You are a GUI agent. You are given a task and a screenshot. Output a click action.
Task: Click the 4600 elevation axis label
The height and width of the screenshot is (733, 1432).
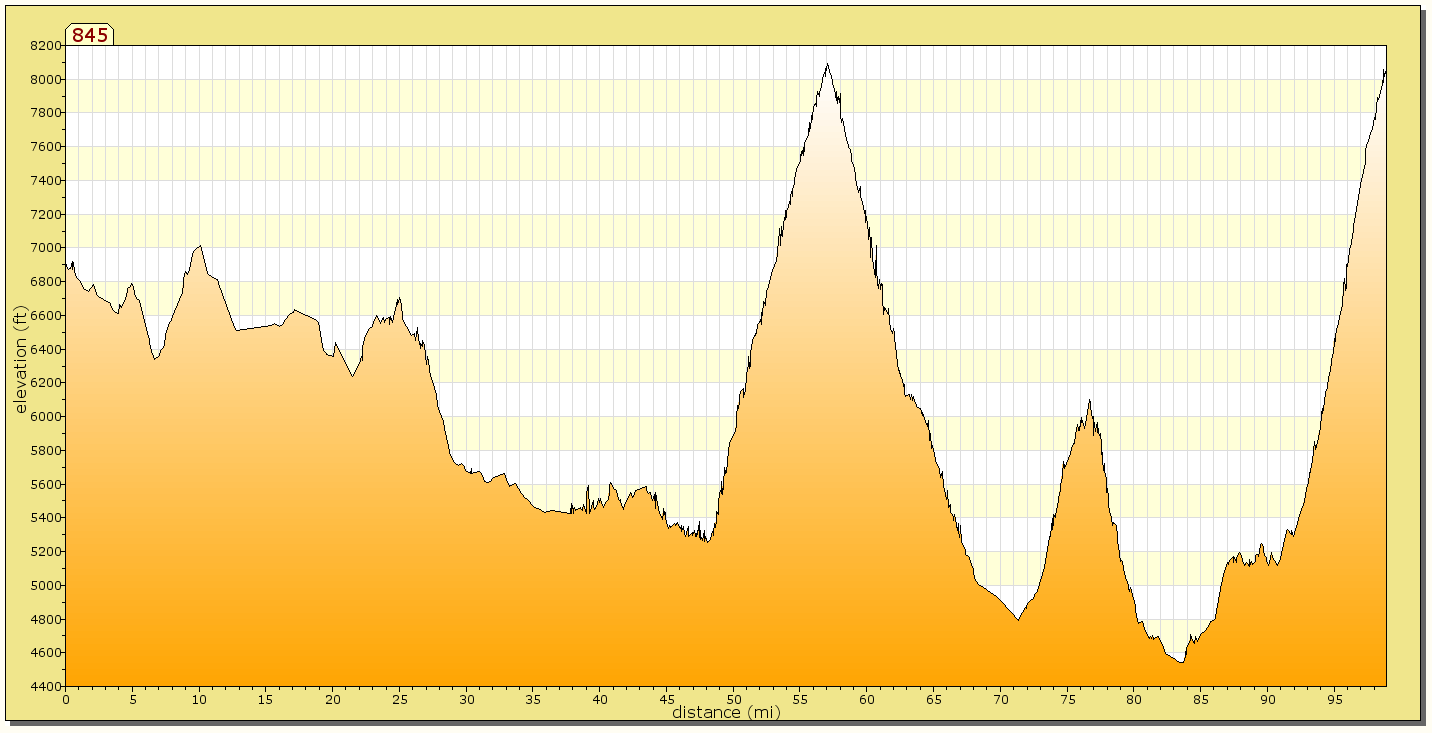[46, 653]
